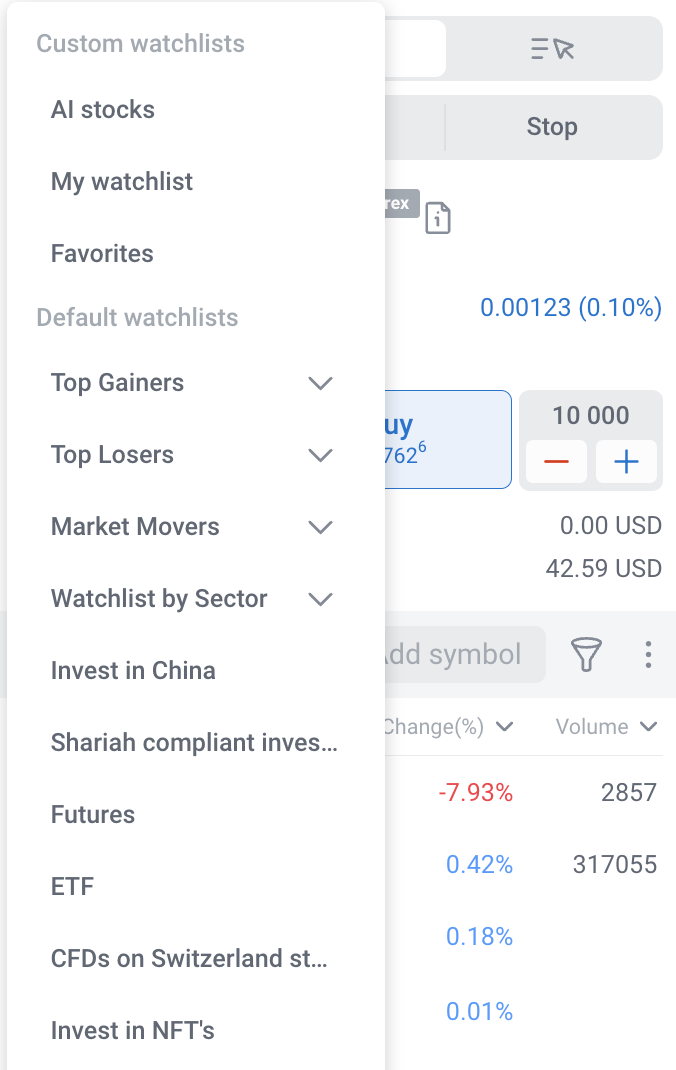676x1070 pixels.
Task: Expand Watchlist by Sector options
Action: [x=319, y=599]
